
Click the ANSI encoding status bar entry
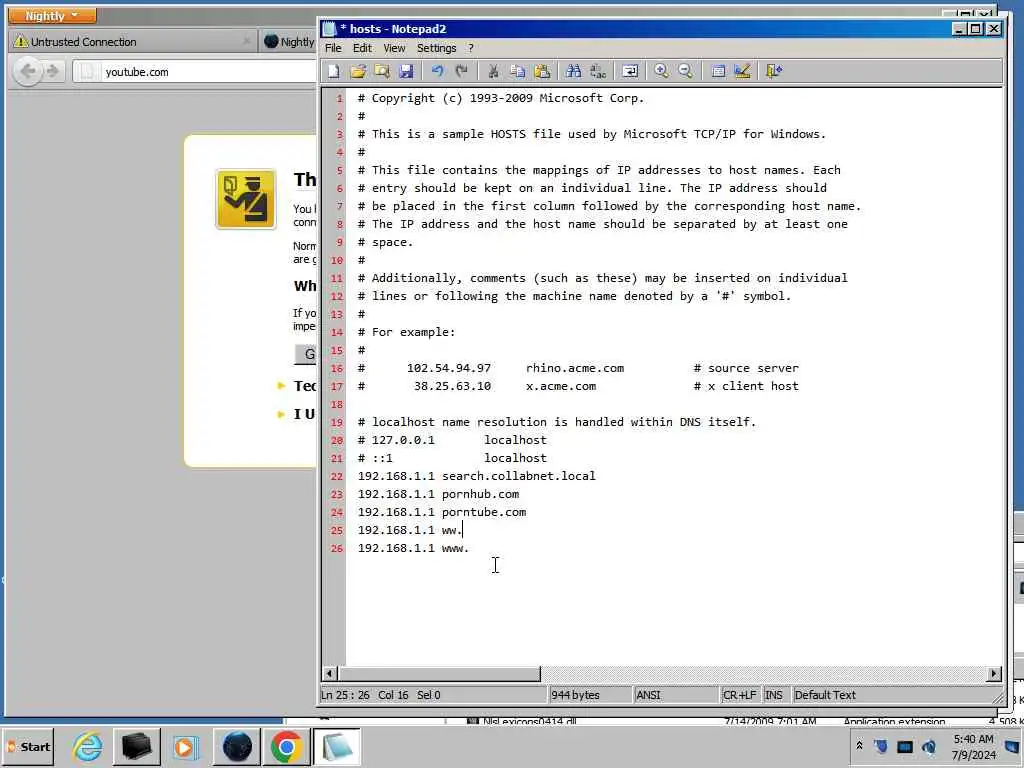(x=675, y=695)
